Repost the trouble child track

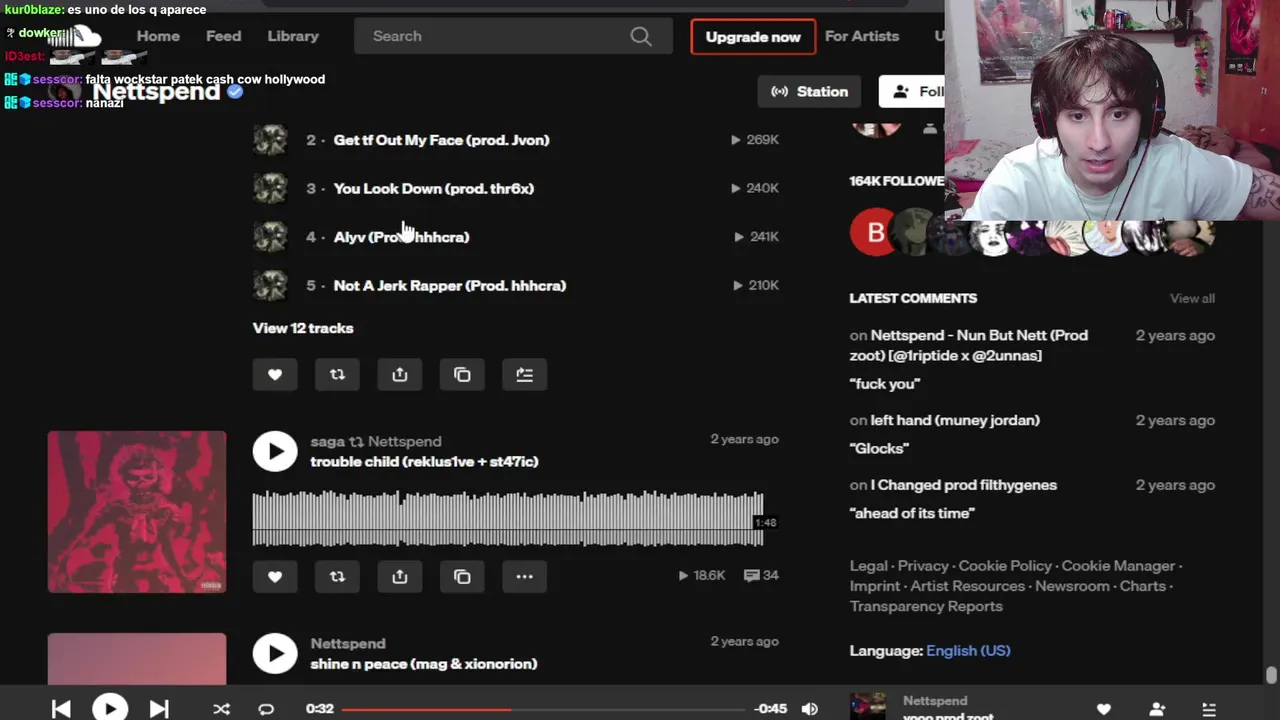337,576
